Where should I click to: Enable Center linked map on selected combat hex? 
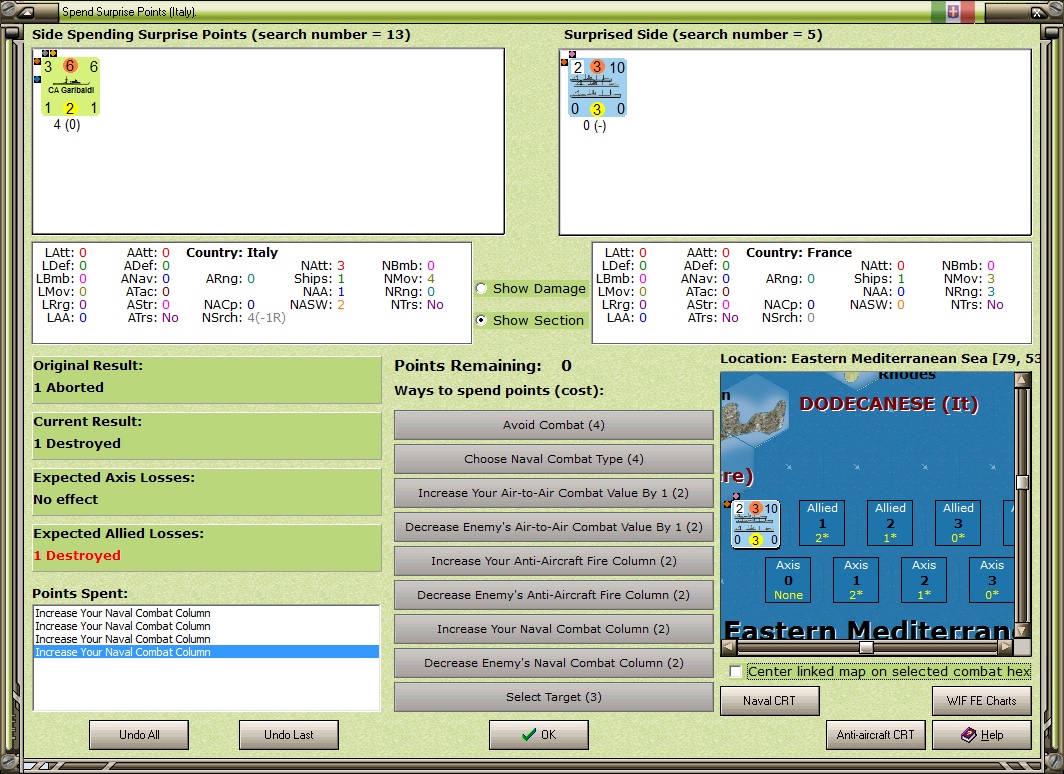coord(735,672)
